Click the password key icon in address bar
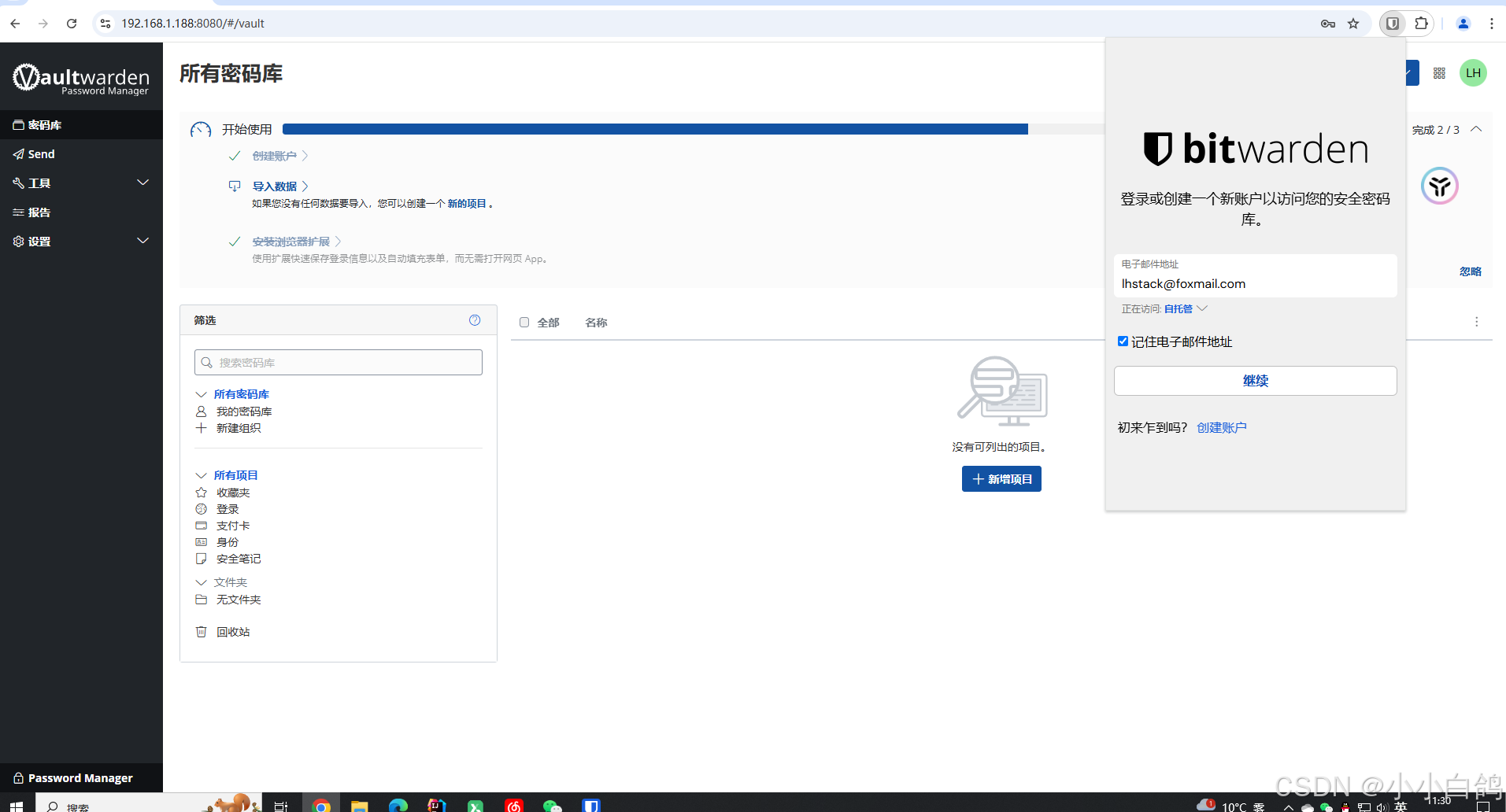 coord(1327,24)
